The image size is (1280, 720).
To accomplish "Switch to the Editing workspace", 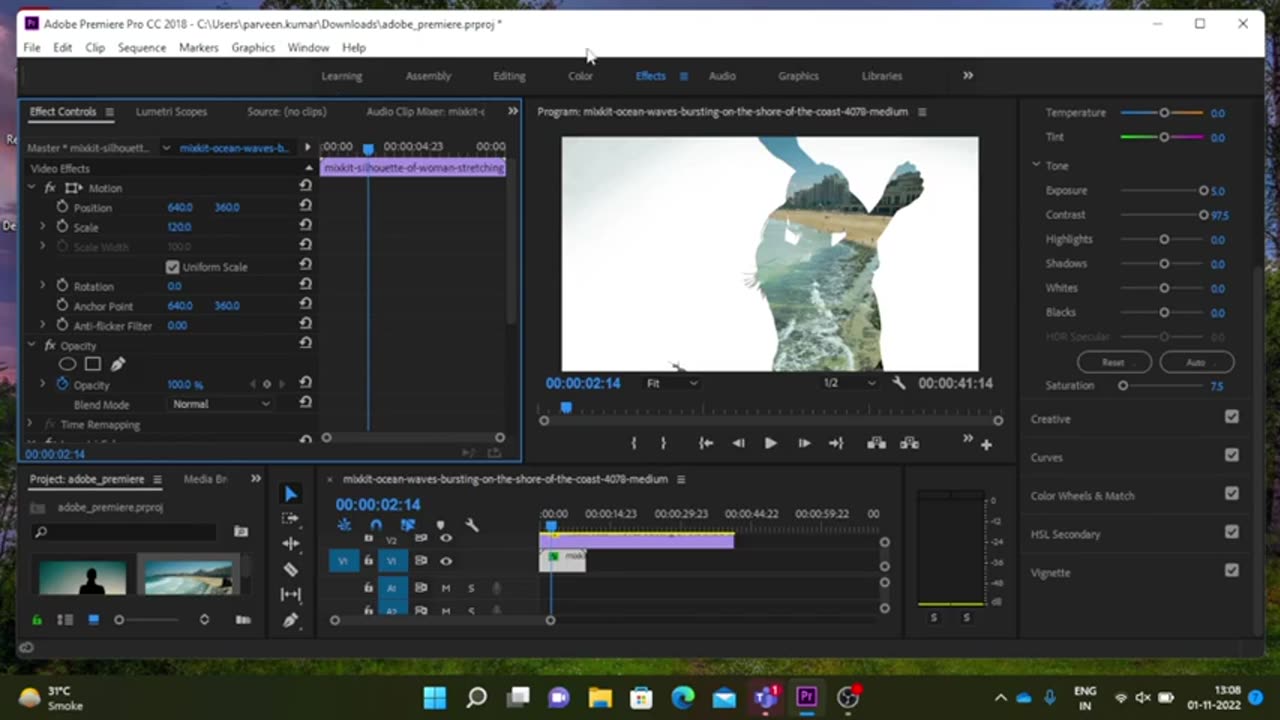I will [509, 76].
